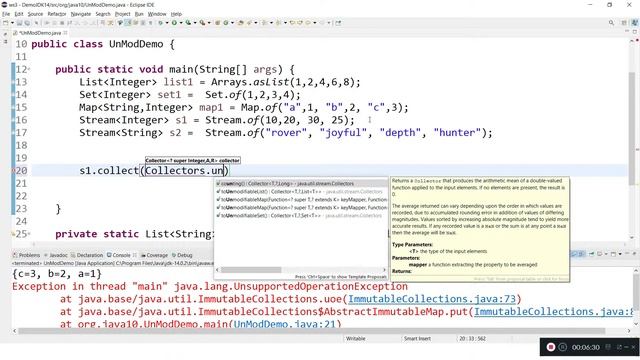Select the UnModDemo.java editor tab
The height and width of the screenshot is (360, 640).
pyautogui.click(x=40, y=33)
